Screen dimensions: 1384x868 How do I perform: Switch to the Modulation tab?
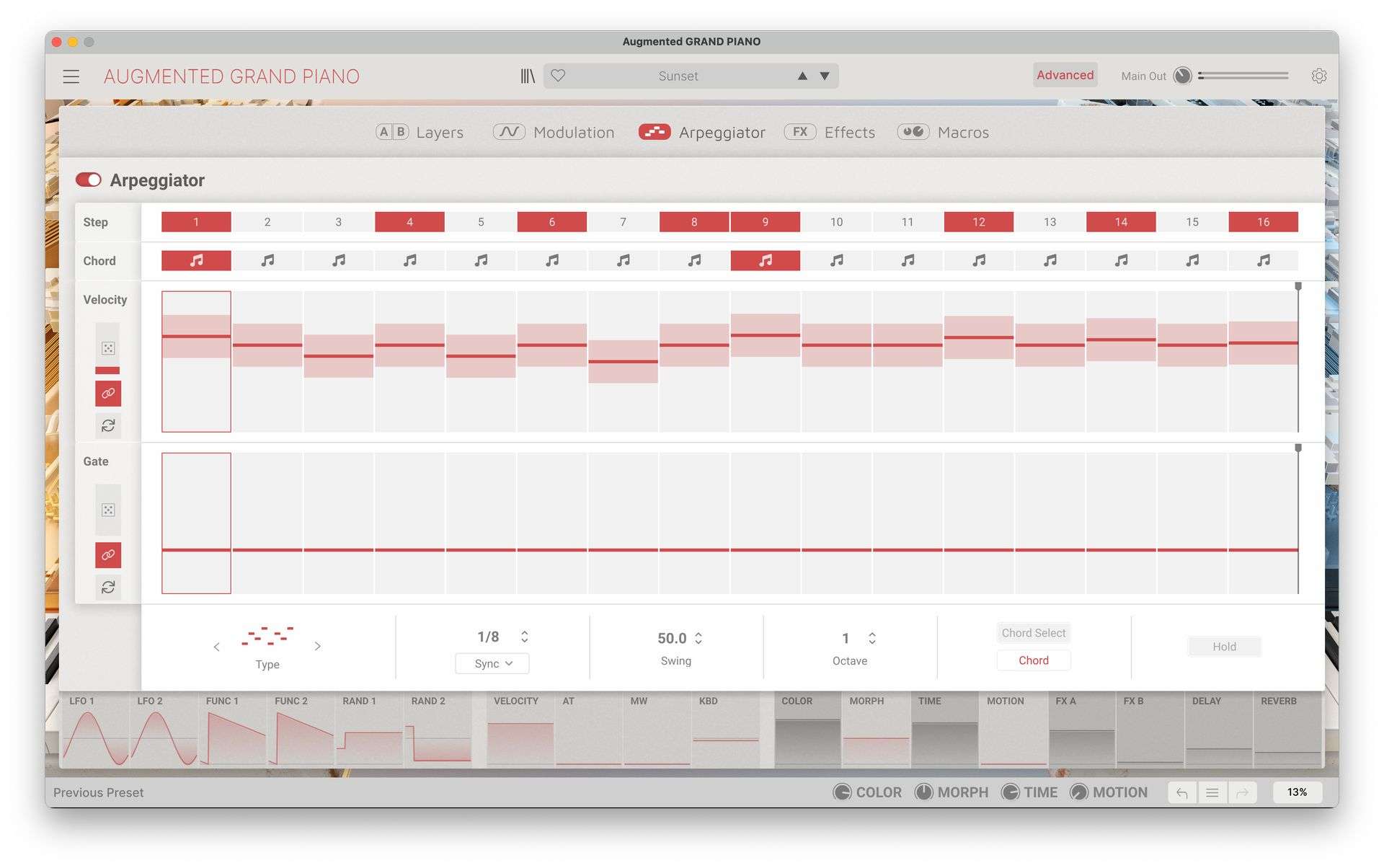554,132
